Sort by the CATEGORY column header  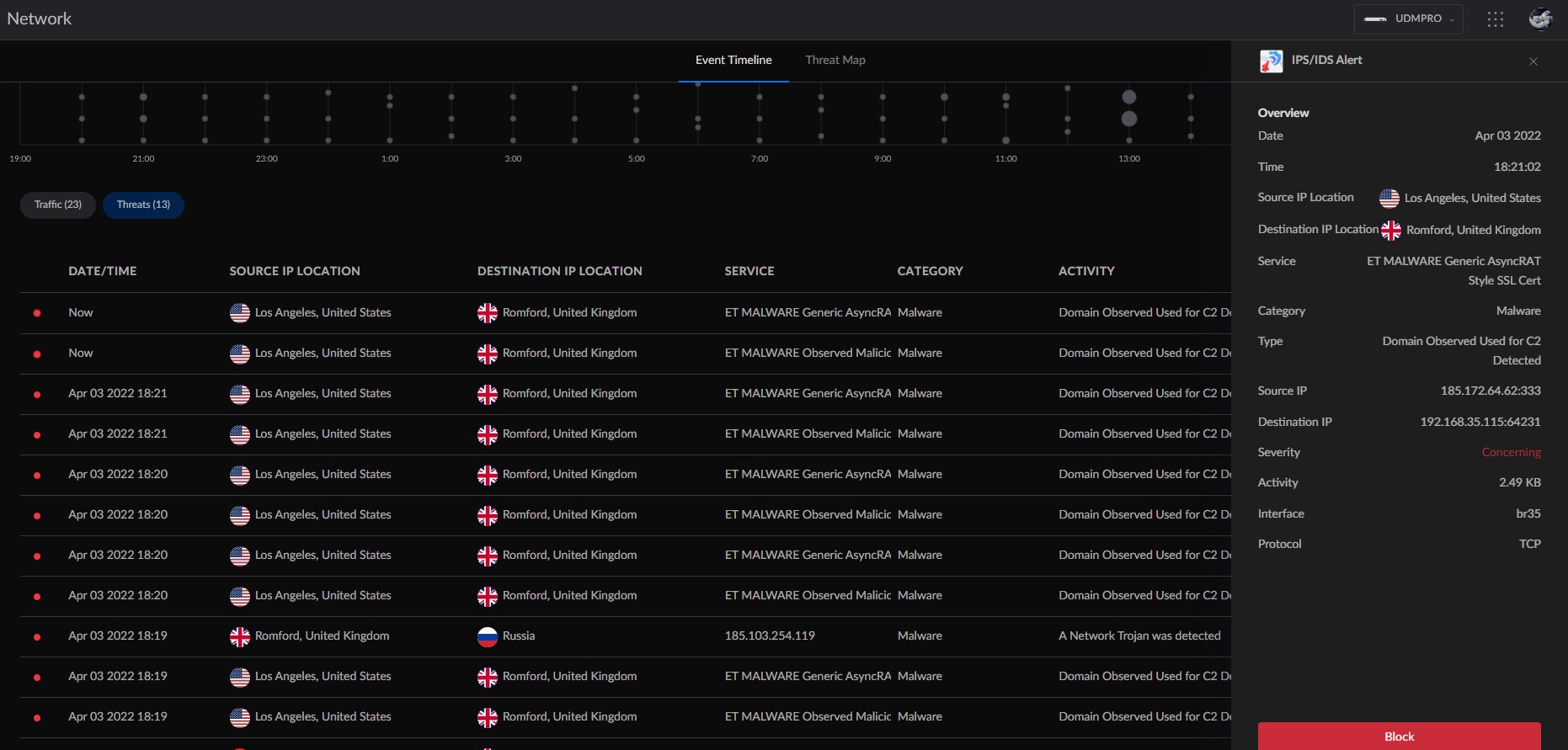coord(930,271)
